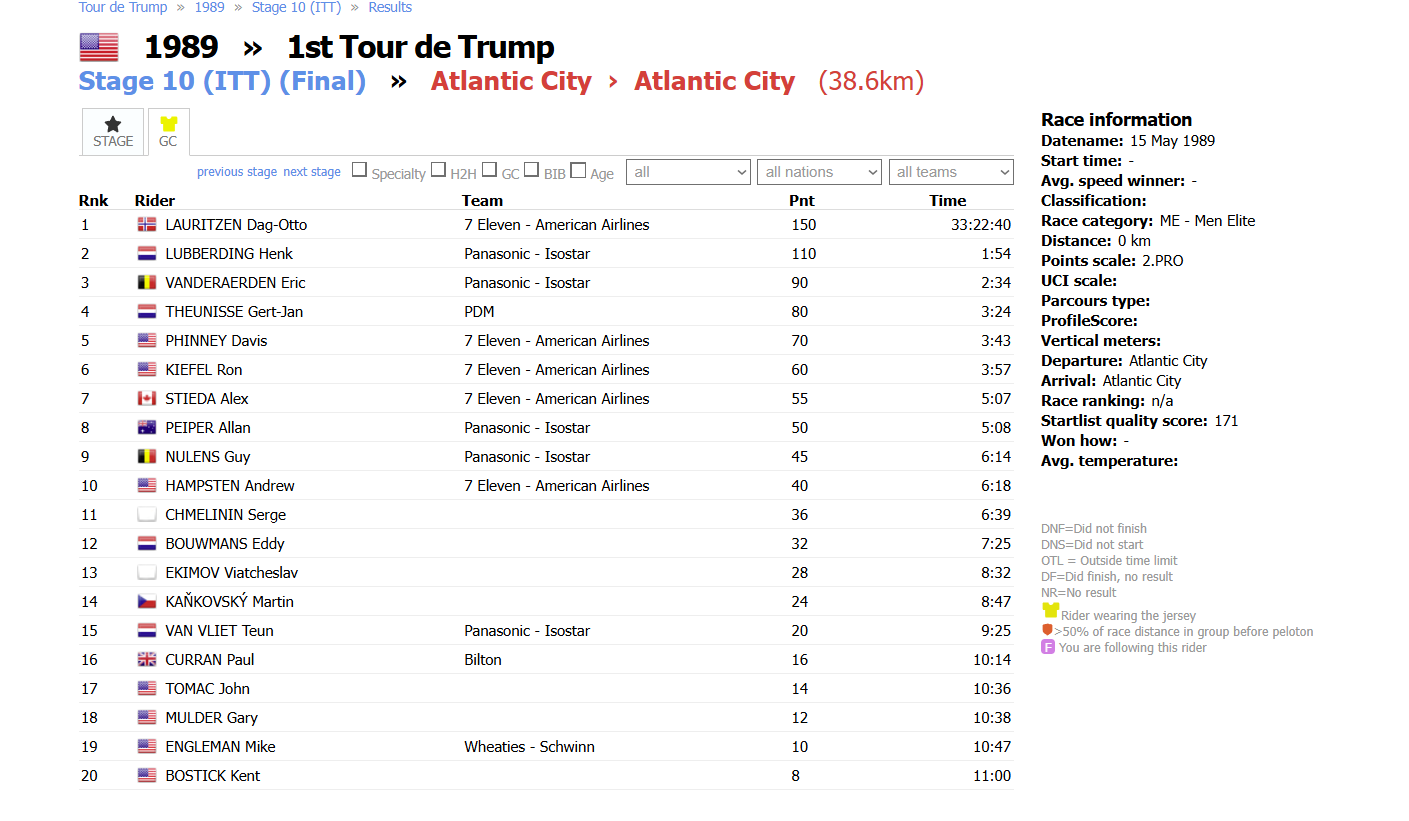Viewport: 1409px width, 821px height.
Task: Check the BIB checkbox
Action: click(532, 170)
